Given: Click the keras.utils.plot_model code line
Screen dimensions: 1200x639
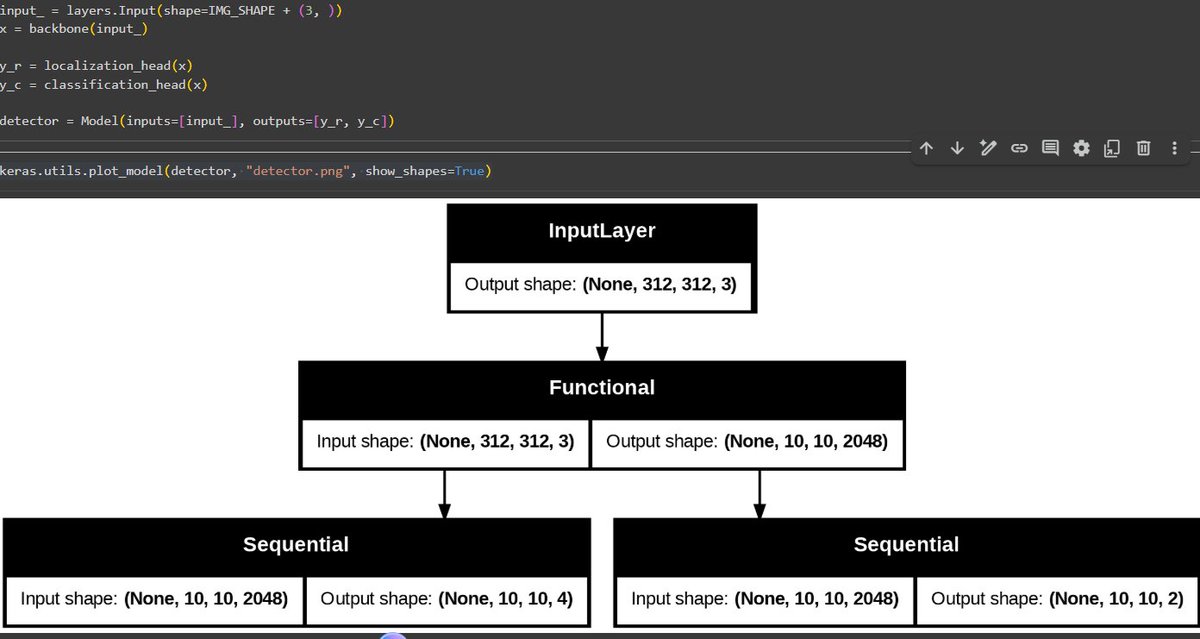Looking at the screenshot, I should pyautogui.click(x=246, y=171).
